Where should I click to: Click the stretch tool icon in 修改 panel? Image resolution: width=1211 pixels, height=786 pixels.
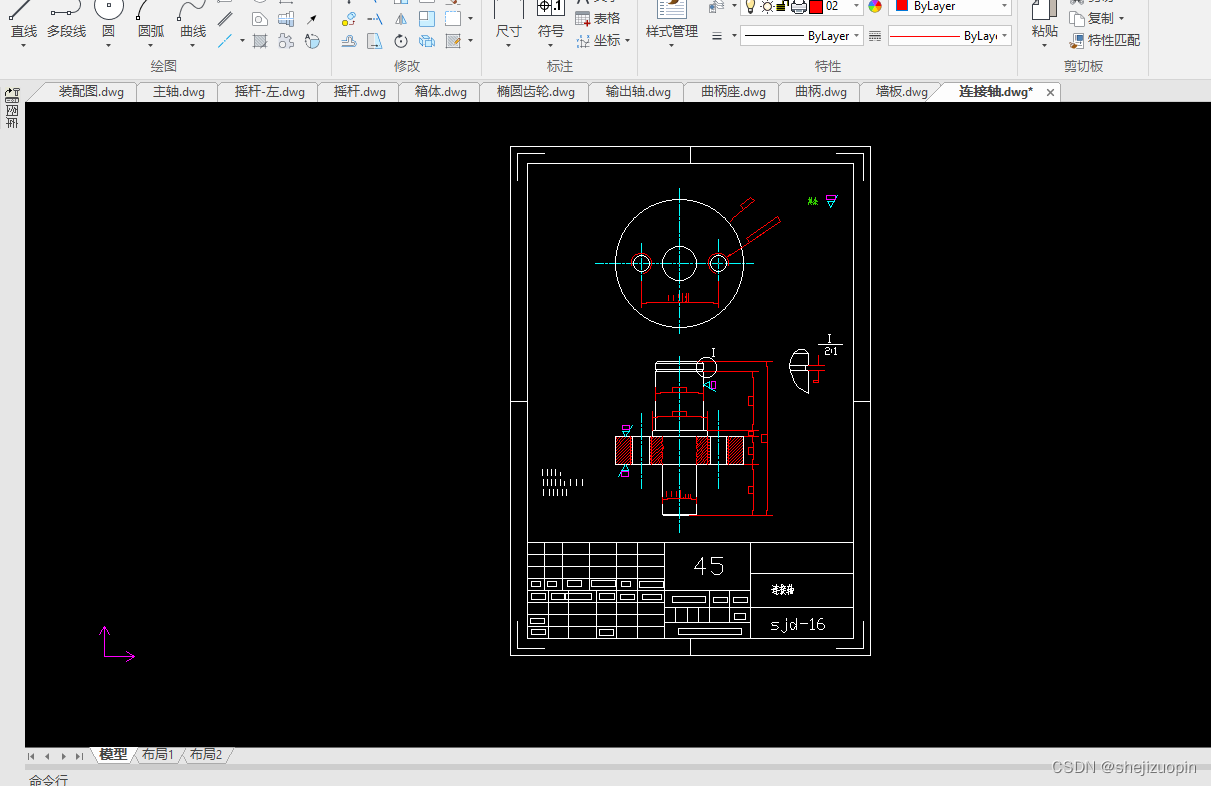point(375,41)
